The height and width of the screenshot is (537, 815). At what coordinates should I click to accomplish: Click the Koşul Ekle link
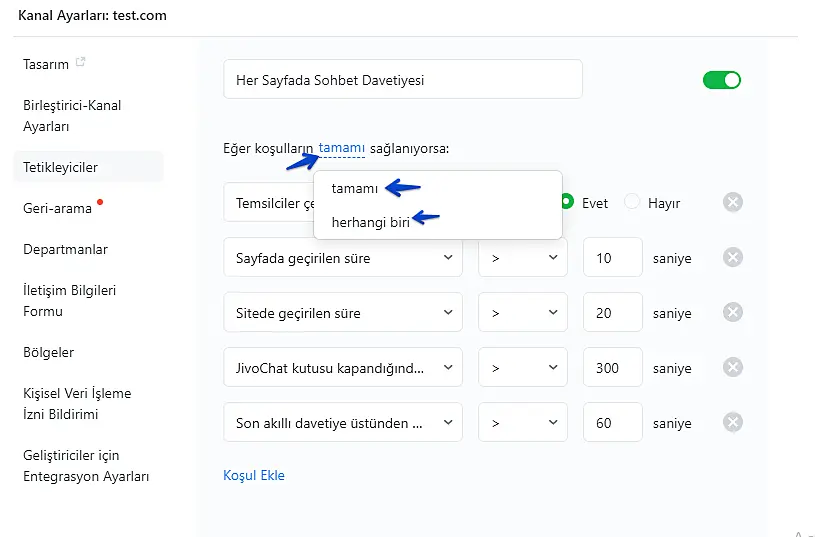tap(254, 475)
